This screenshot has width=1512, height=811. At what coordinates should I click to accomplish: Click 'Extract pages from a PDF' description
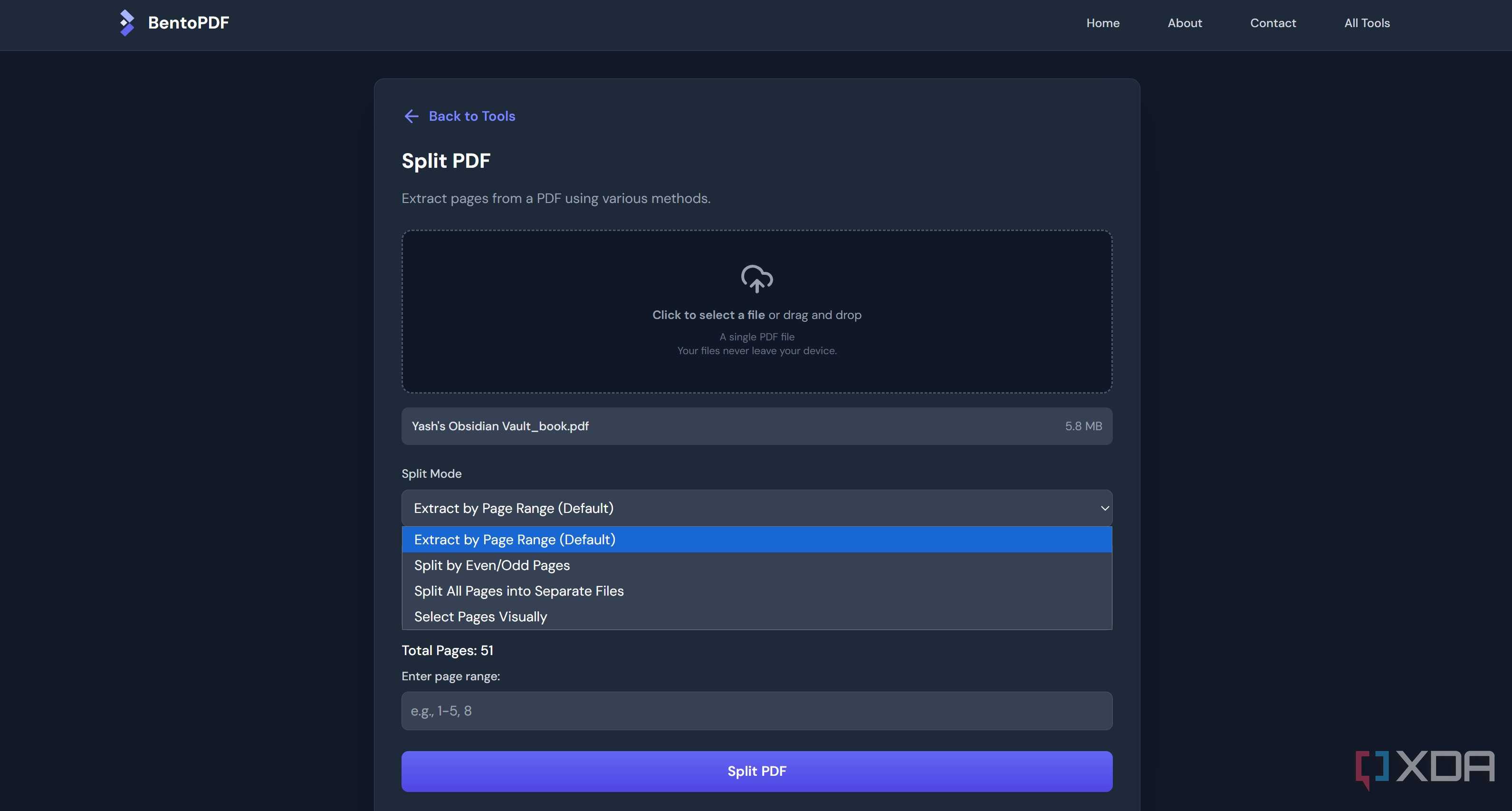(556, 199)
